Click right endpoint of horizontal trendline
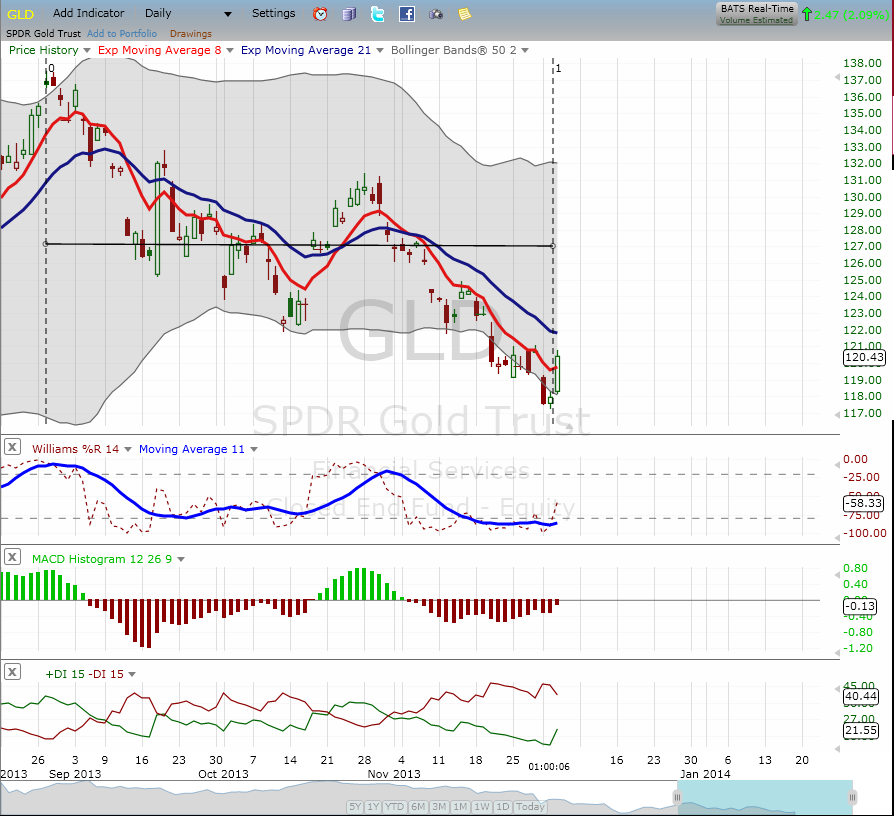Screen dimensions: 894x816 [x=552, y=246]
